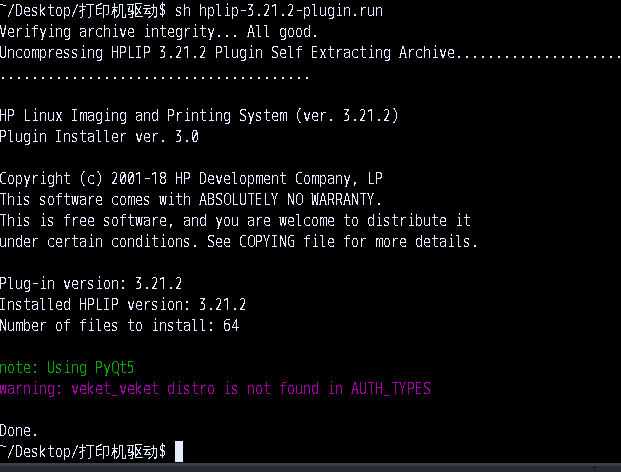This screenshot has width=621, height=472.
Task: Click the 'sh hplip-3.21.2-plugin.run' command text
Action: pyautogui.click(x=279, y=11)
